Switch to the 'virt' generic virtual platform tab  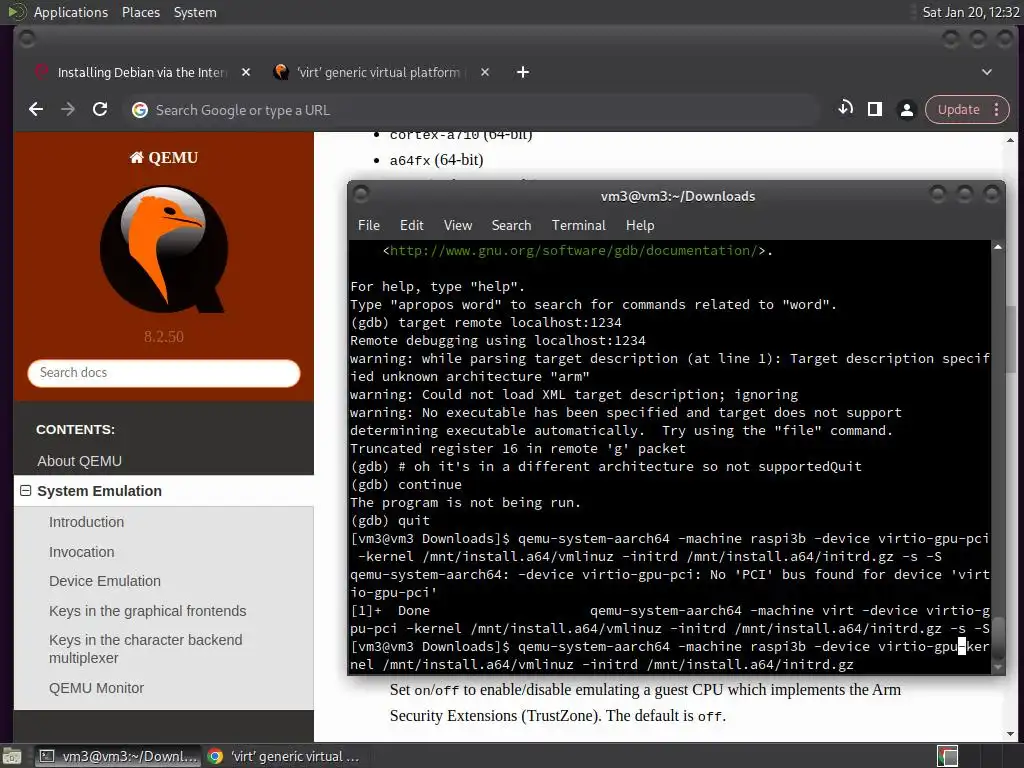click(x=379, y=72)
